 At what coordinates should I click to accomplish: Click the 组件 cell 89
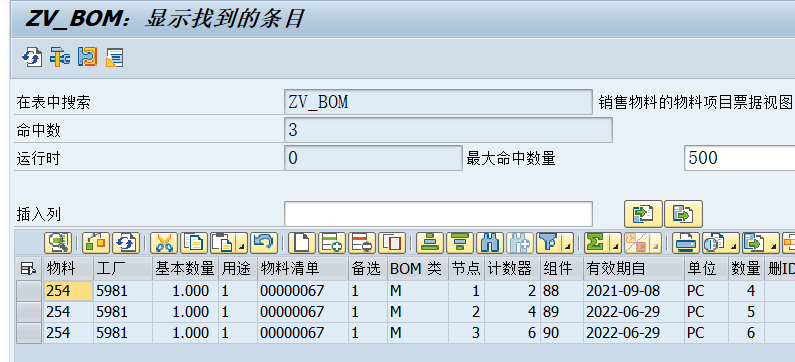click(562, 311)
